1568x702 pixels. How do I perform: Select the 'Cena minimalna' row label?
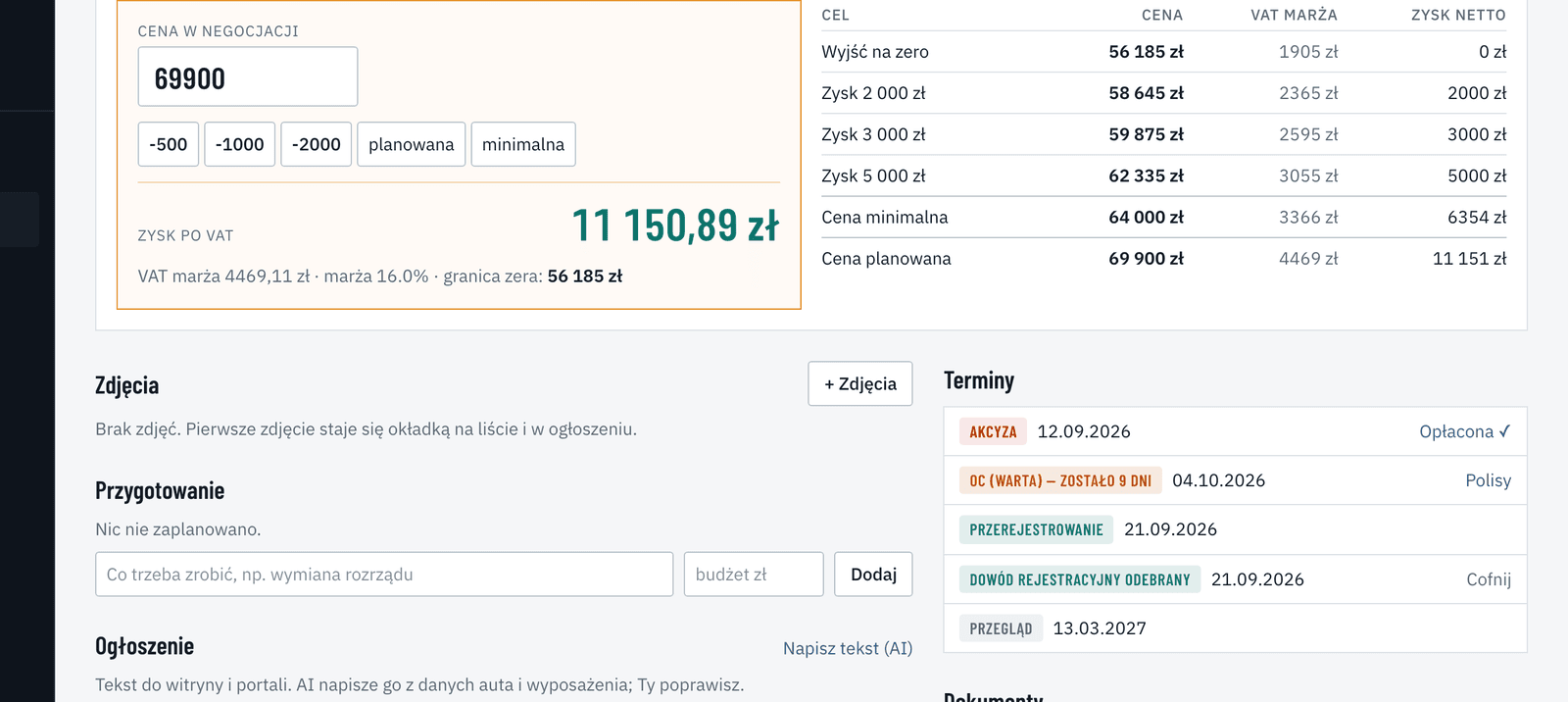click(885, 217)
